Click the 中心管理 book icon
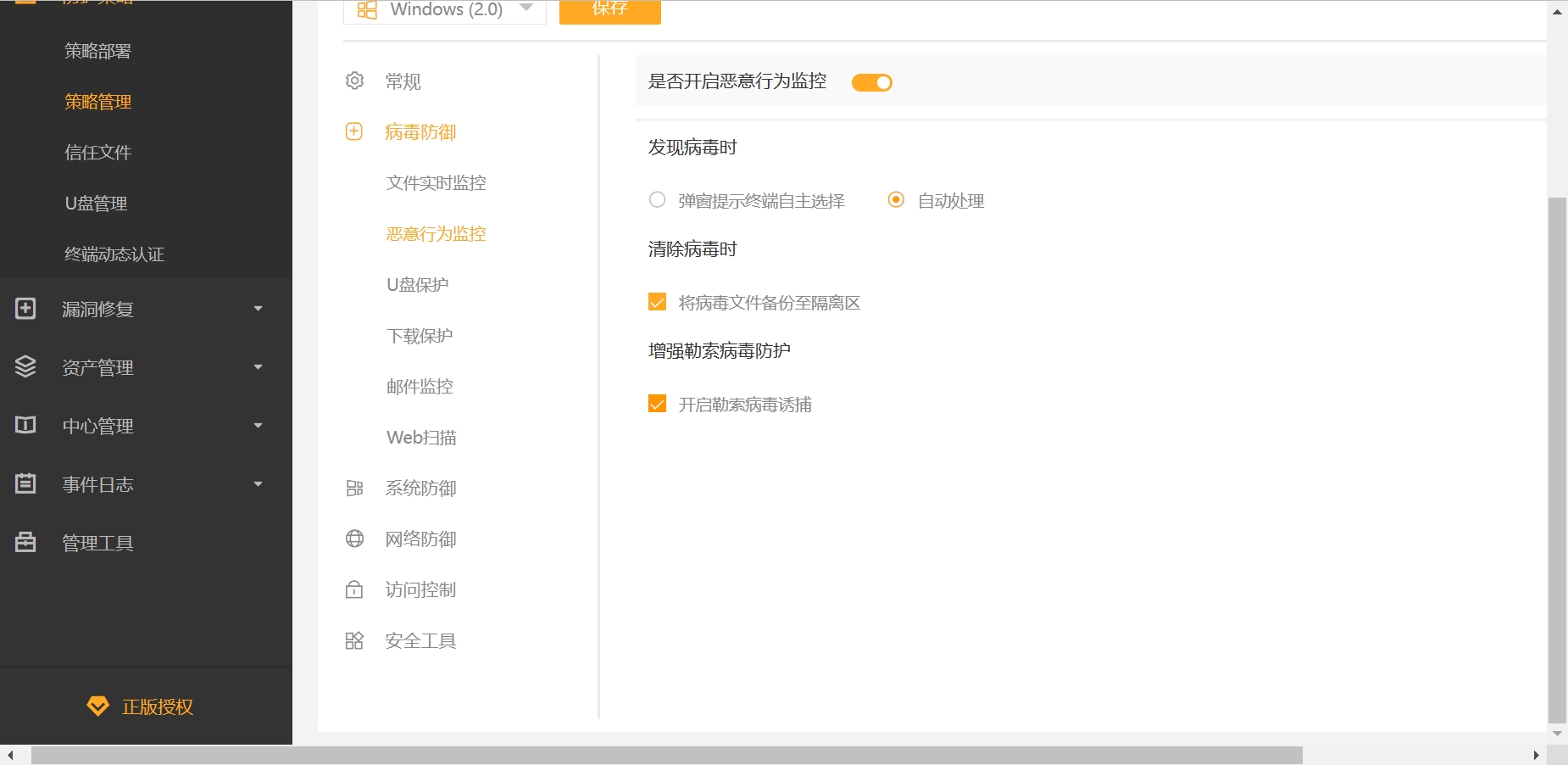The width and height of the screenshot is (1568, 765). click(x=25, y=425)
